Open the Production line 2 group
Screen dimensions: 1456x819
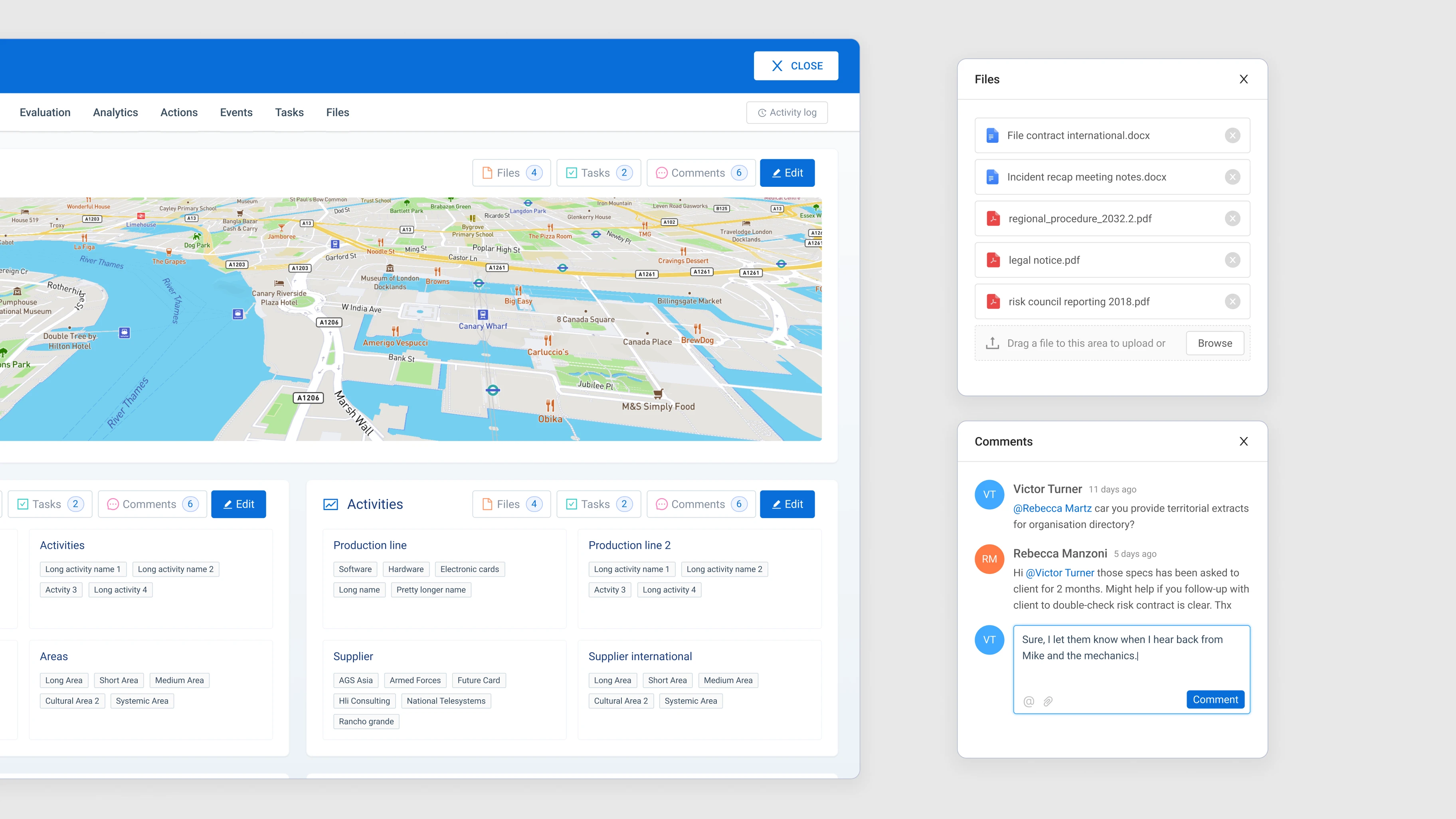click(x=630, y=545)
